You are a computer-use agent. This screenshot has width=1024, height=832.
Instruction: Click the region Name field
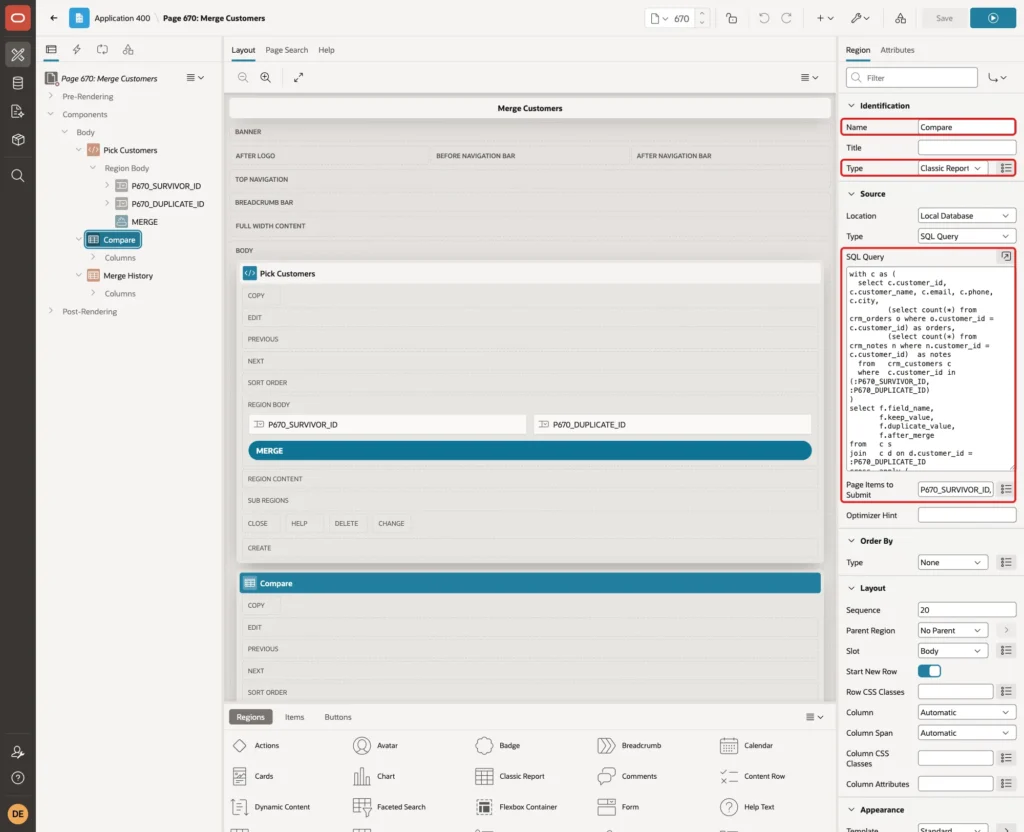[x=966, y=127]
